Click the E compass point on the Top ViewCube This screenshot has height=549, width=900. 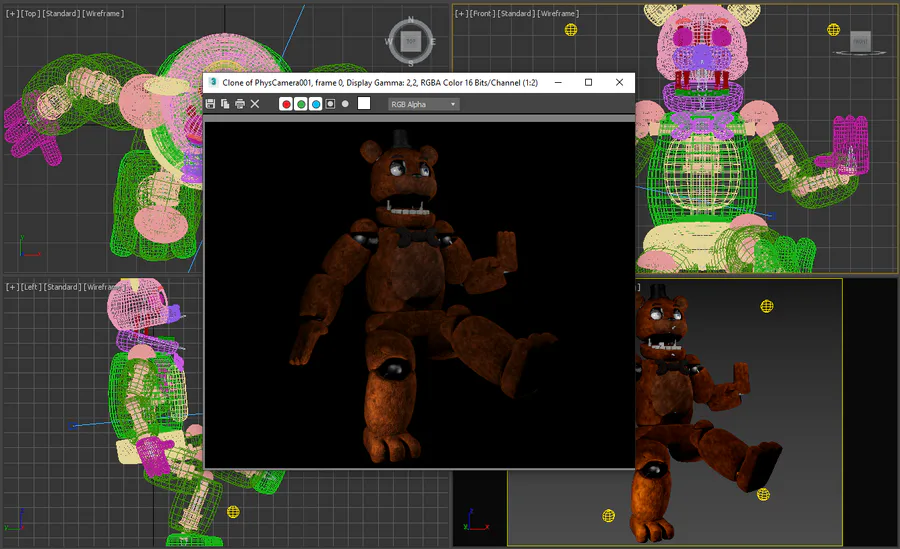pyautogui.click(x=433, y=41)
